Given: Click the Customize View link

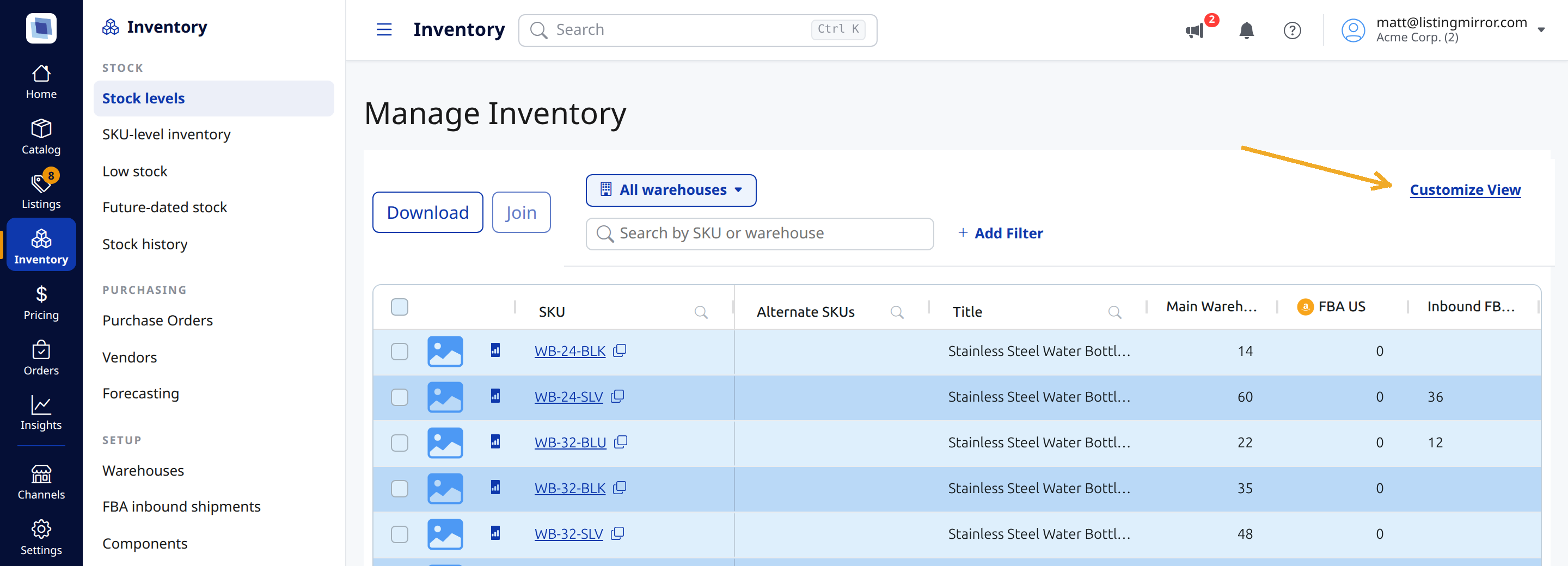Looking at the screenshot, I should click(1465, 190).
